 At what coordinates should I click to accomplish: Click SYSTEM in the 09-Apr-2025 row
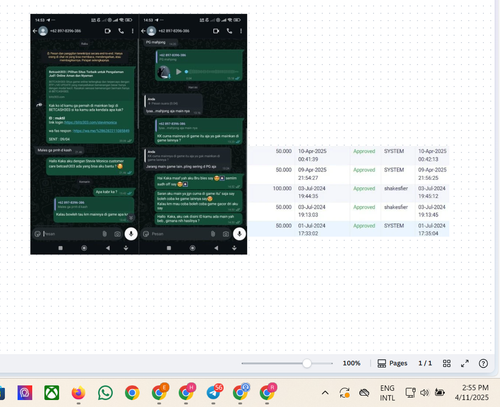tap(394, 170)
